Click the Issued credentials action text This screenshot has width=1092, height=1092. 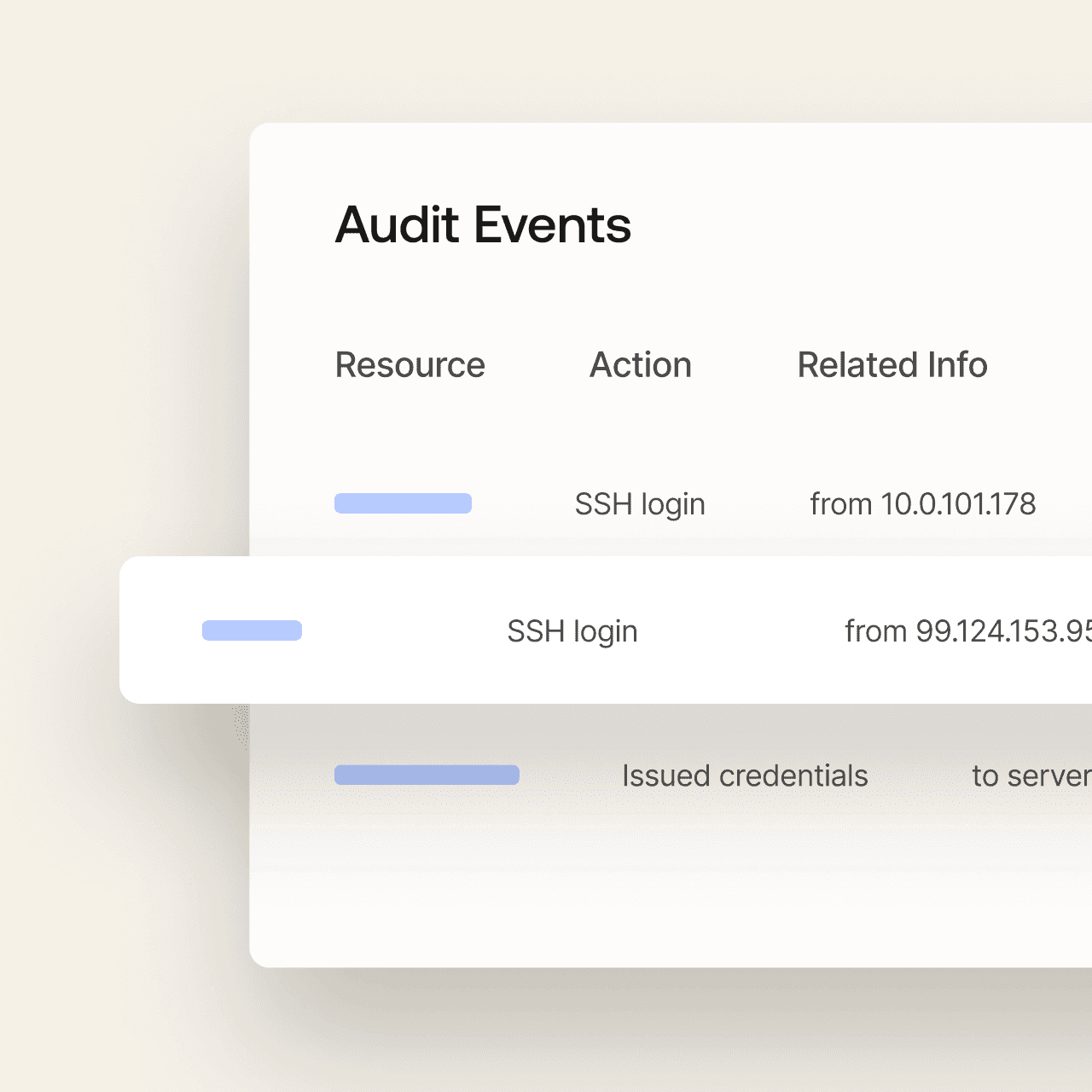pos(744,775)
